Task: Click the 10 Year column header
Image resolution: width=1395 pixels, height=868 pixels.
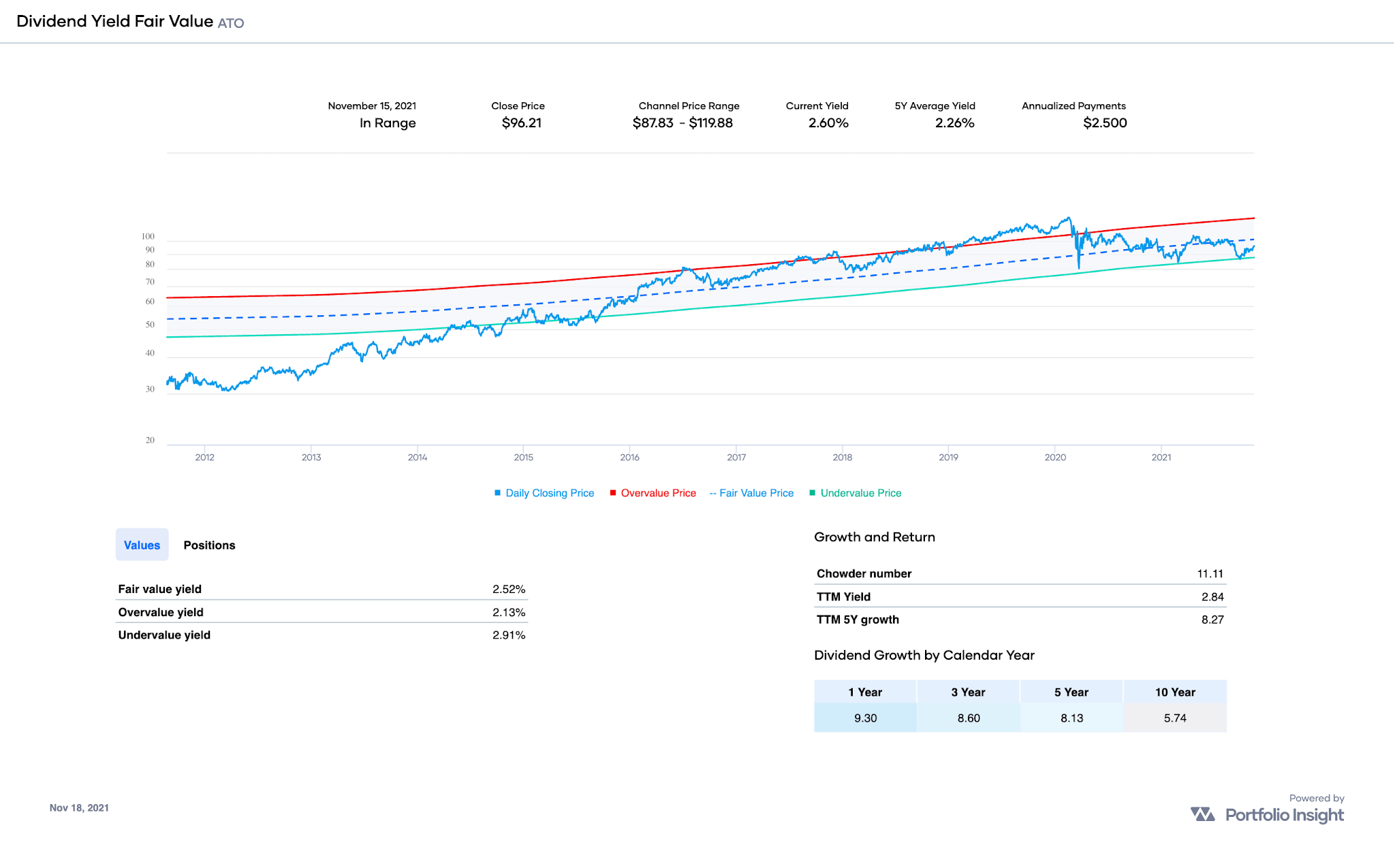Action: point(1175,692)
